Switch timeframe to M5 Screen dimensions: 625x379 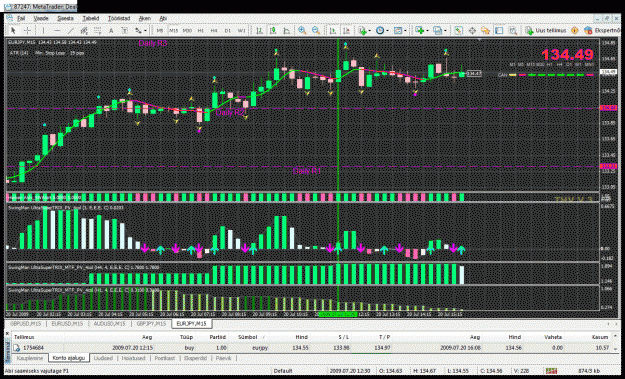pos(160,30)
